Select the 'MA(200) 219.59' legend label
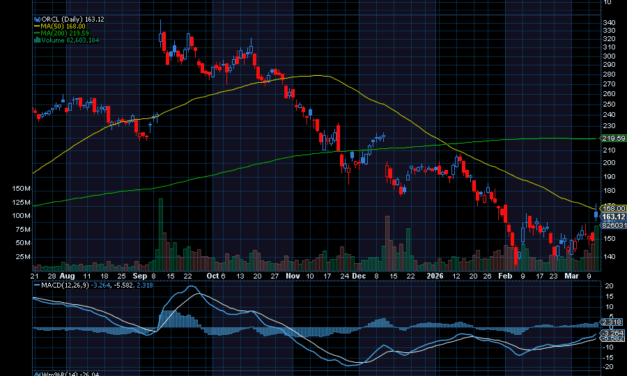Image resolution: width=627 pixels, height=376 pixels. coord(65,33)
